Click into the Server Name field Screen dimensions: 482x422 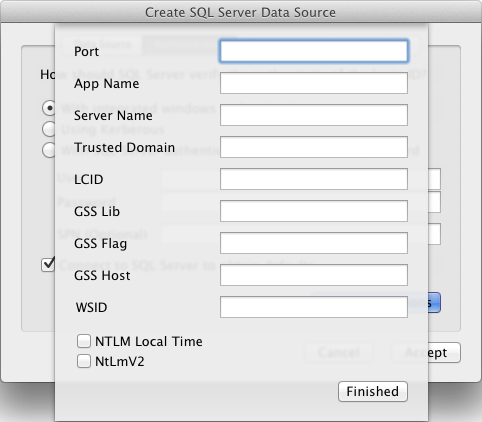click(x=314, y=115)
